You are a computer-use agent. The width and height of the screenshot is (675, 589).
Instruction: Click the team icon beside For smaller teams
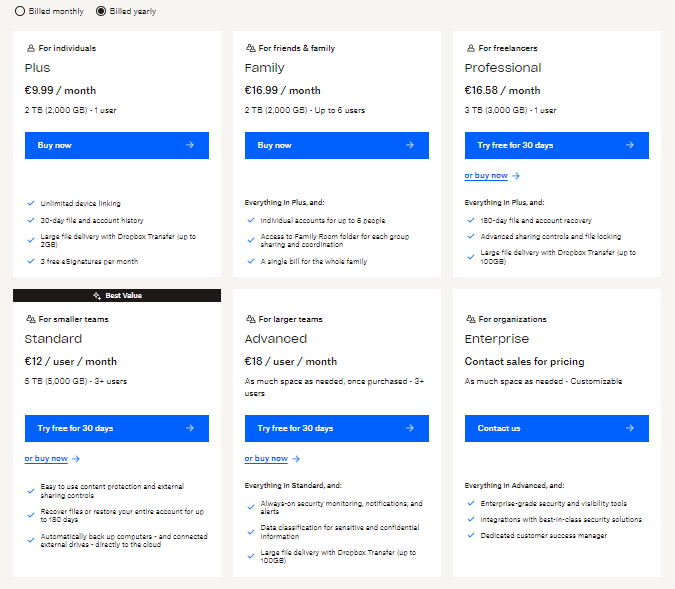pyautogui.click(x=31, y=319)
